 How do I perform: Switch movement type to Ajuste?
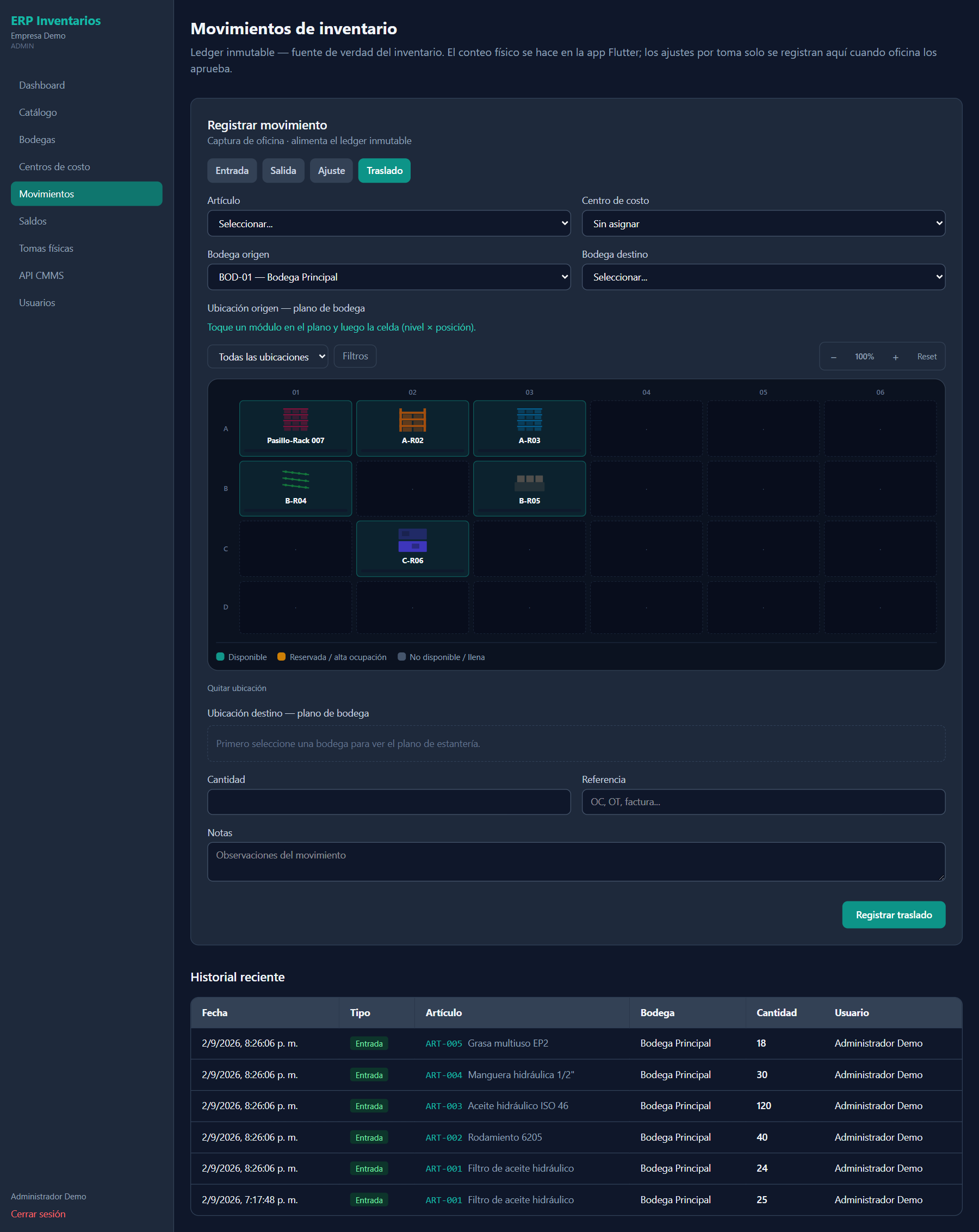331,170
